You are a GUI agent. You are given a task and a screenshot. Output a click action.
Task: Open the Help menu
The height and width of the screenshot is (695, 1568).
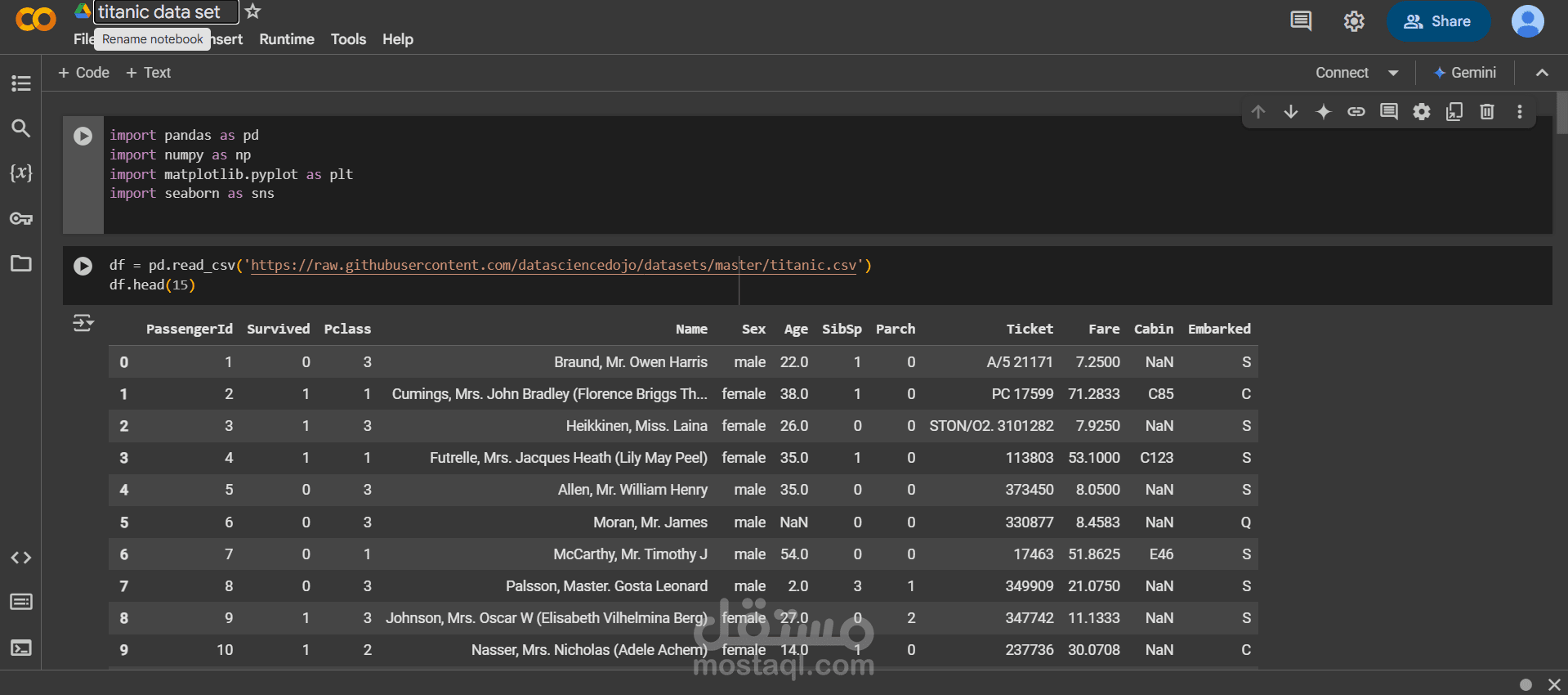(x=398, y=39)
